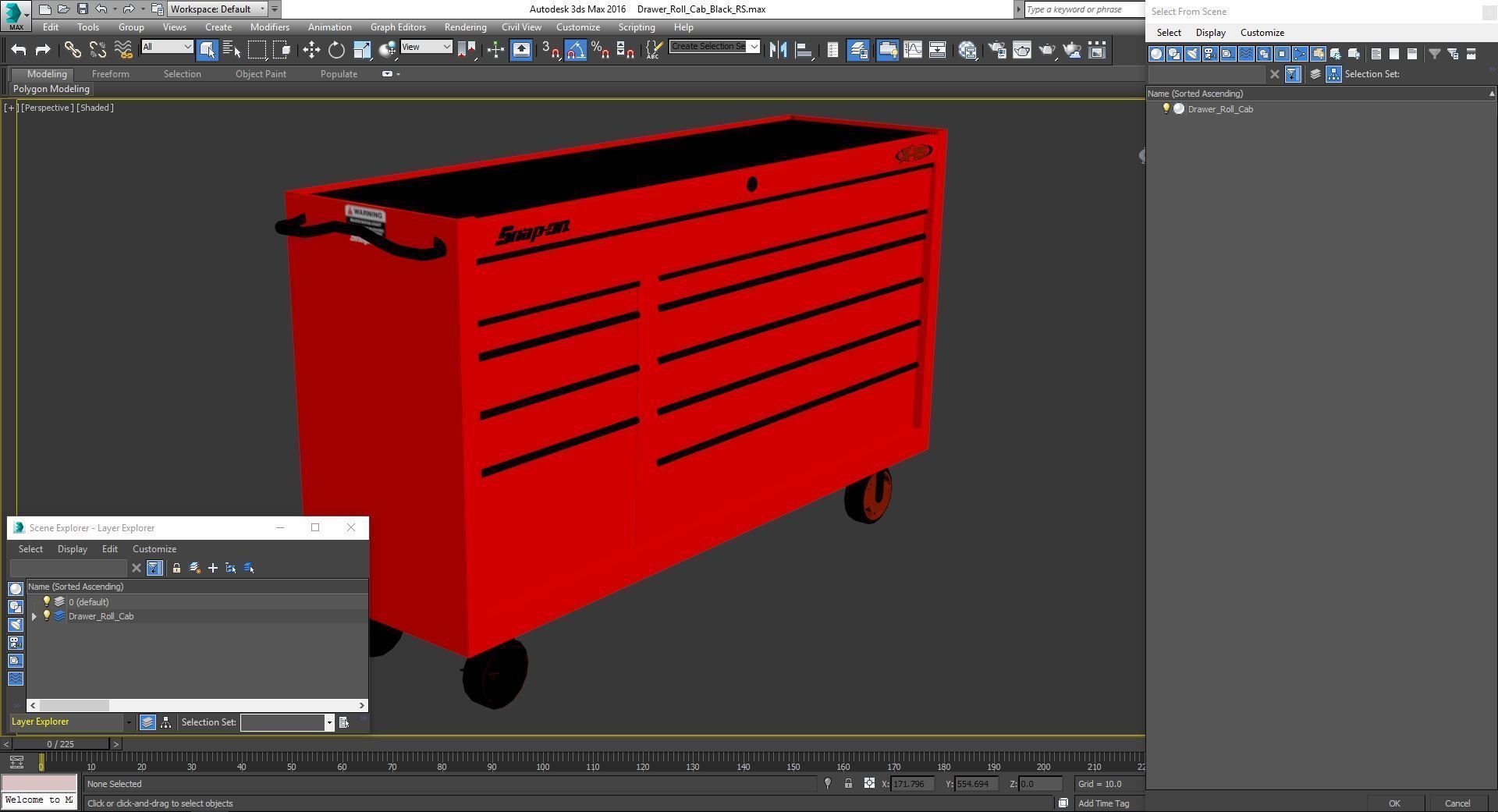Open the Curve Editor icon
1498x812 pixels.
tap(912, 50)
